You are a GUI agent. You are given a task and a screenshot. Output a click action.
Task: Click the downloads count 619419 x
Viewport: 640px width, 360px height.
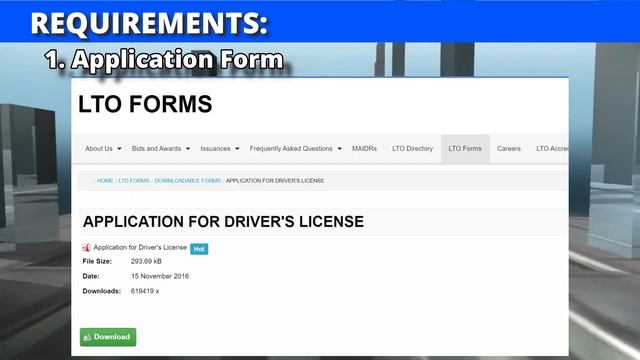tap(145, 291)
